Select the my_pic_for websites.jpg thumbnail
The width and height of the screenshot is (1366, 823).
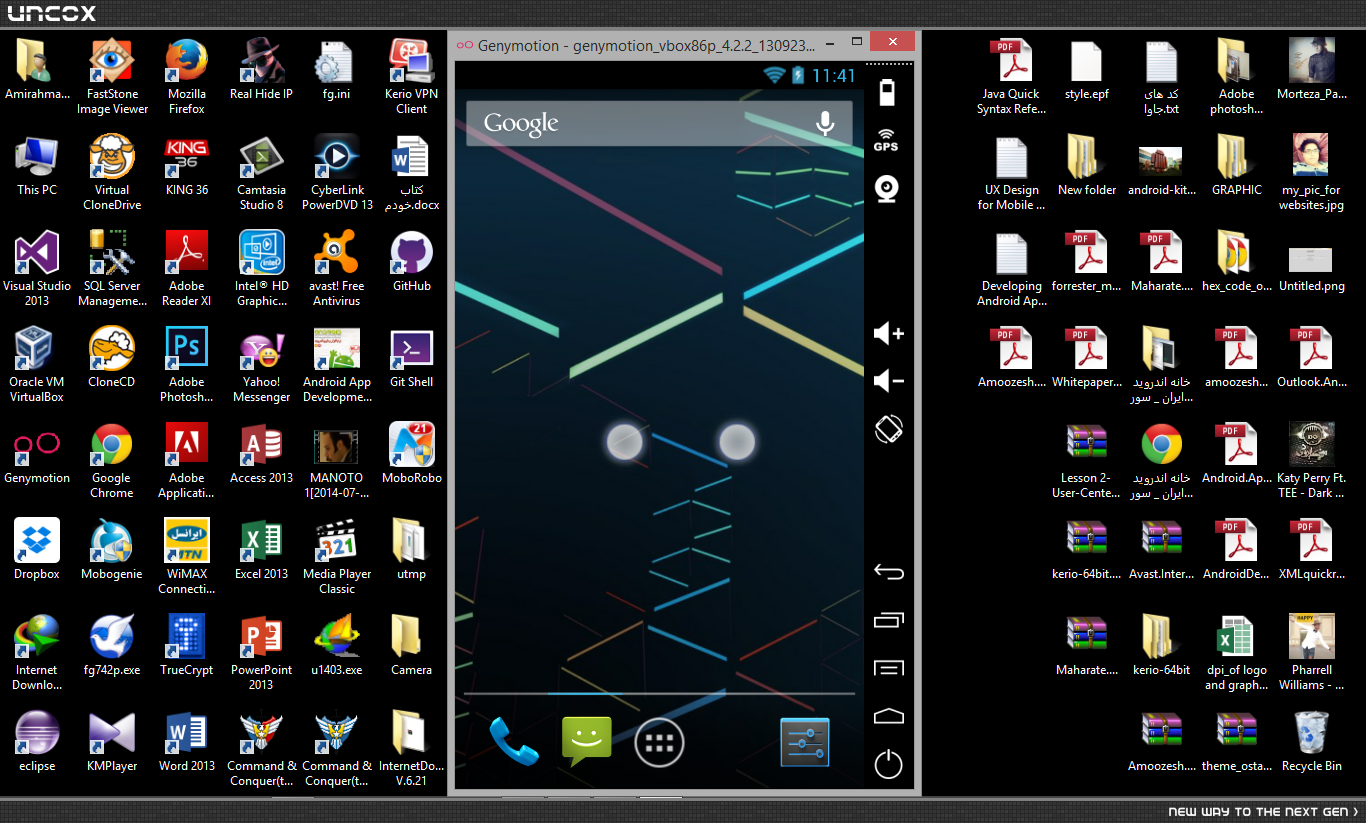1312,173
